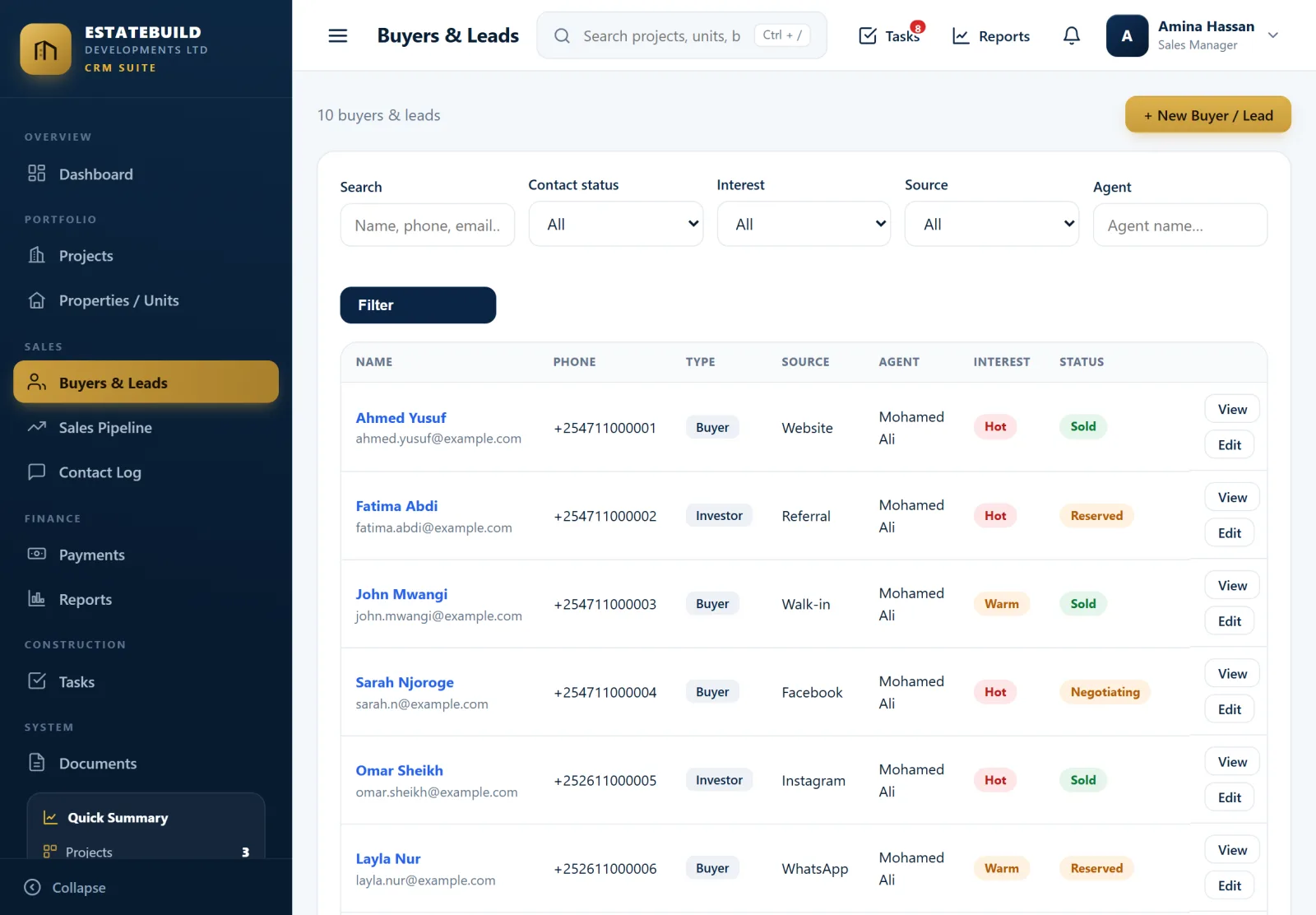The height and width of the screenshot is (915, 1316).
Task: Click the Projects building icon in sidebar
Action: (x=37, y=255)
